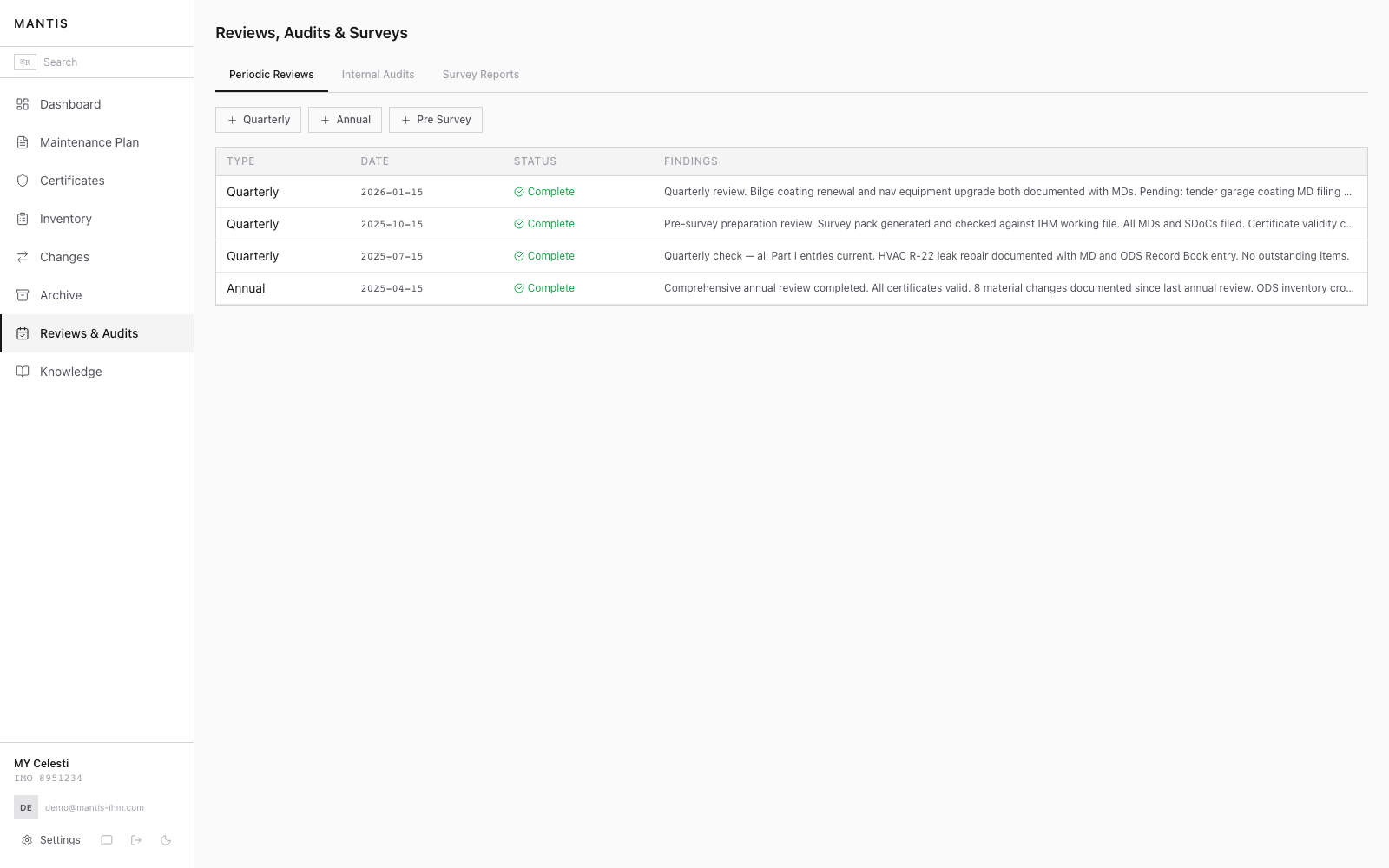Open the feedback chat bubble icon

coord(107,840)
